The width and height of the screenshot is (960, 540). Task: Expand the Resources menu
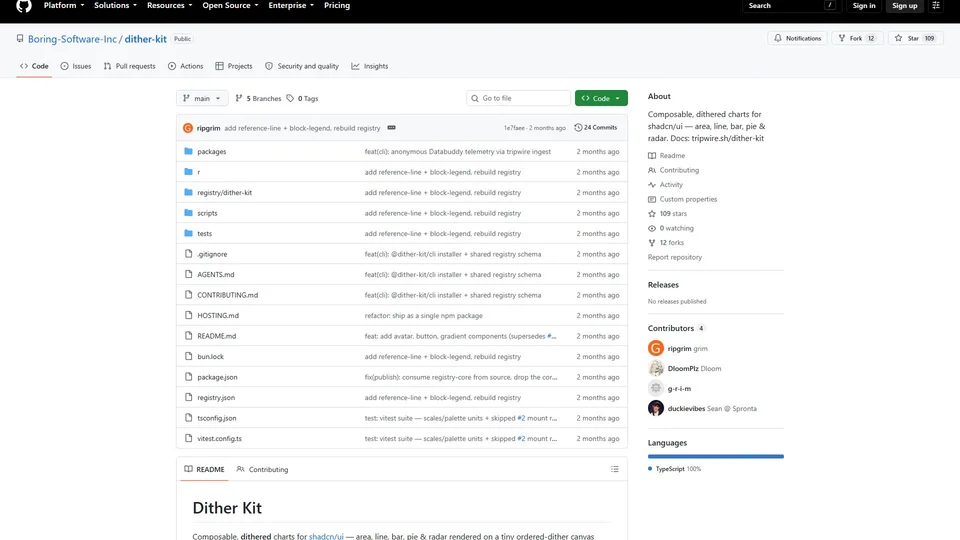tap(170, 6)
